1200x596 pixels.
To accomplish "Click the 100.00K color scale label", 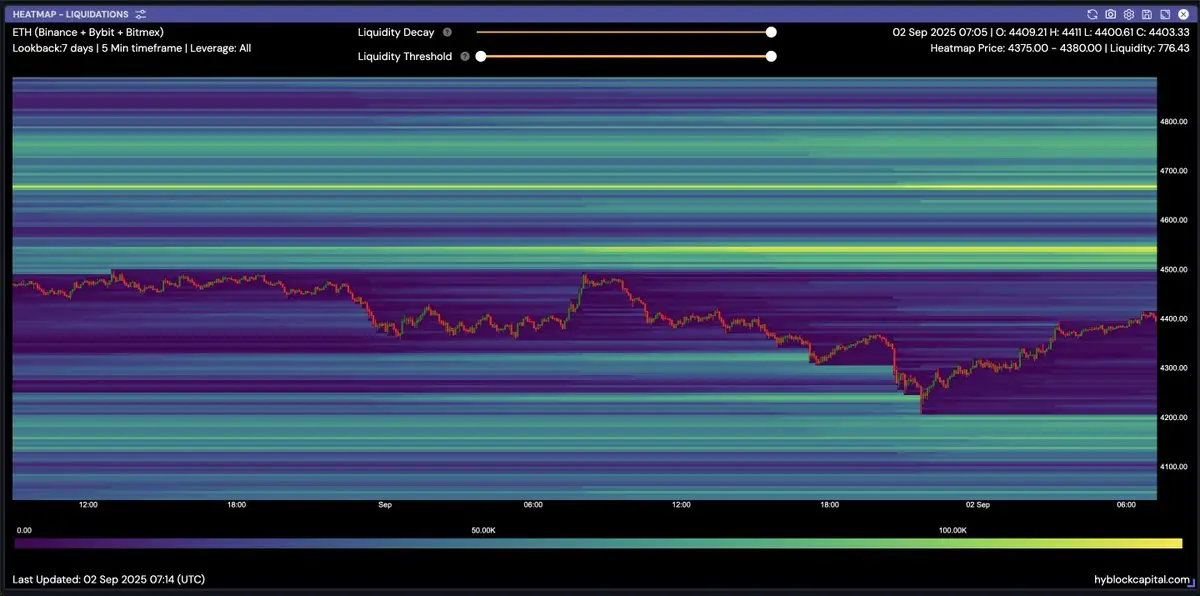I will (x=953, y=530).
